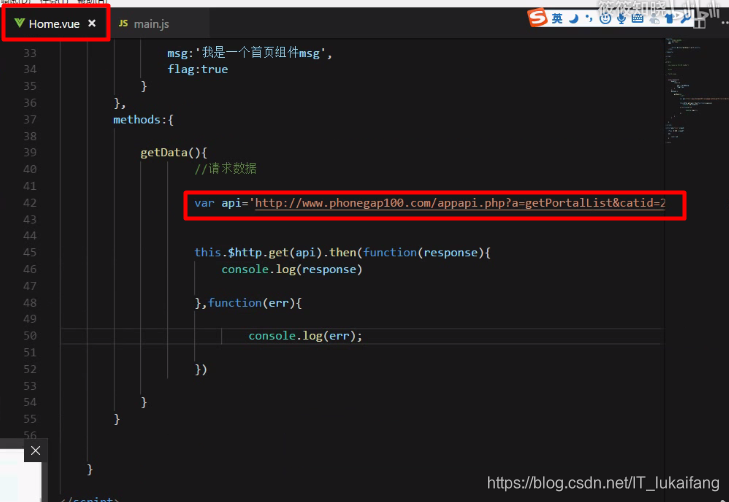Image resolution: width=729 pixels, height=502 pixels.
Task: Click the Vue file icon on Home.vue tab
Action: (19, 23)
